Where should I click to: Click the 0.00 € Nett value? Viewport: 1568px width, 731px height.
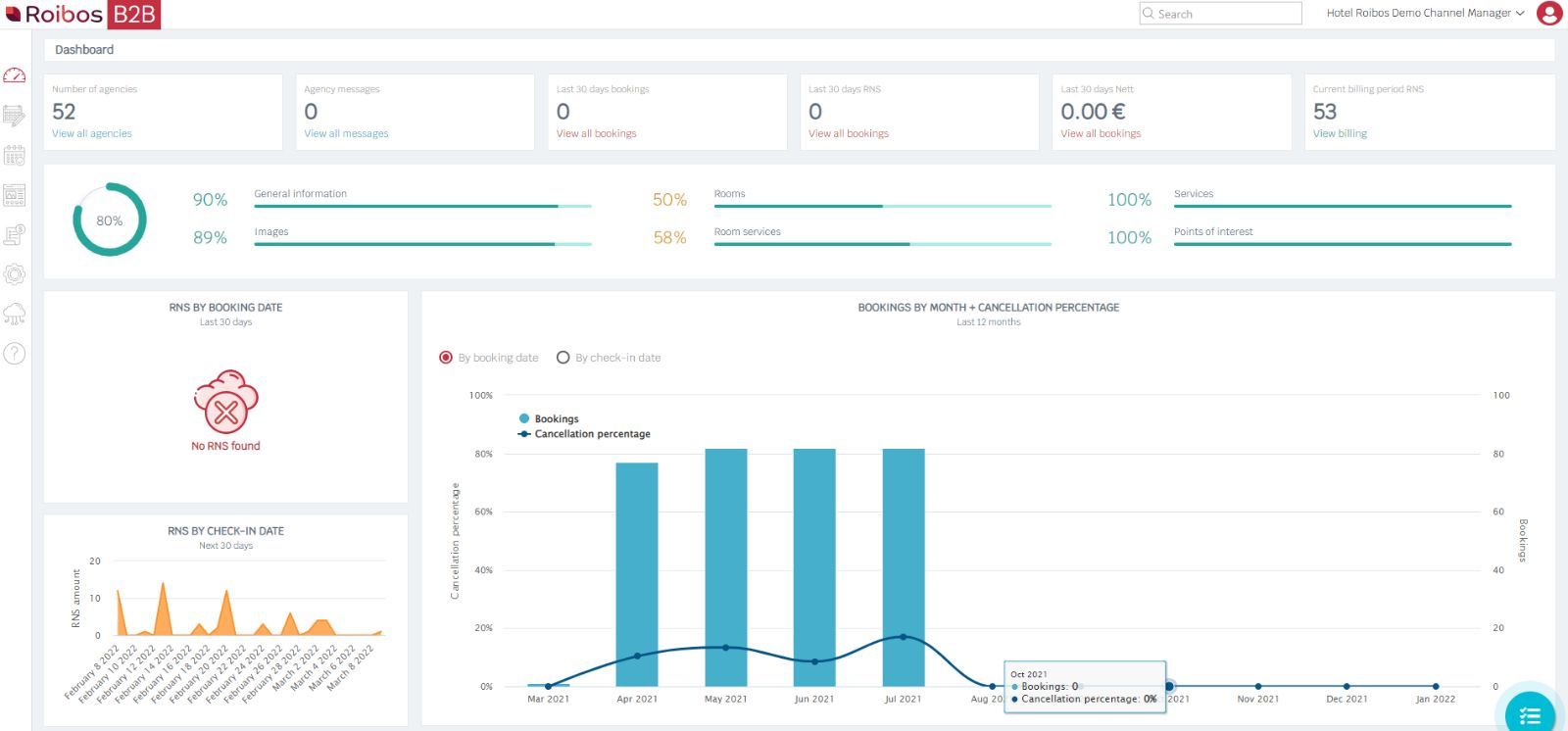coord(1093,112)
